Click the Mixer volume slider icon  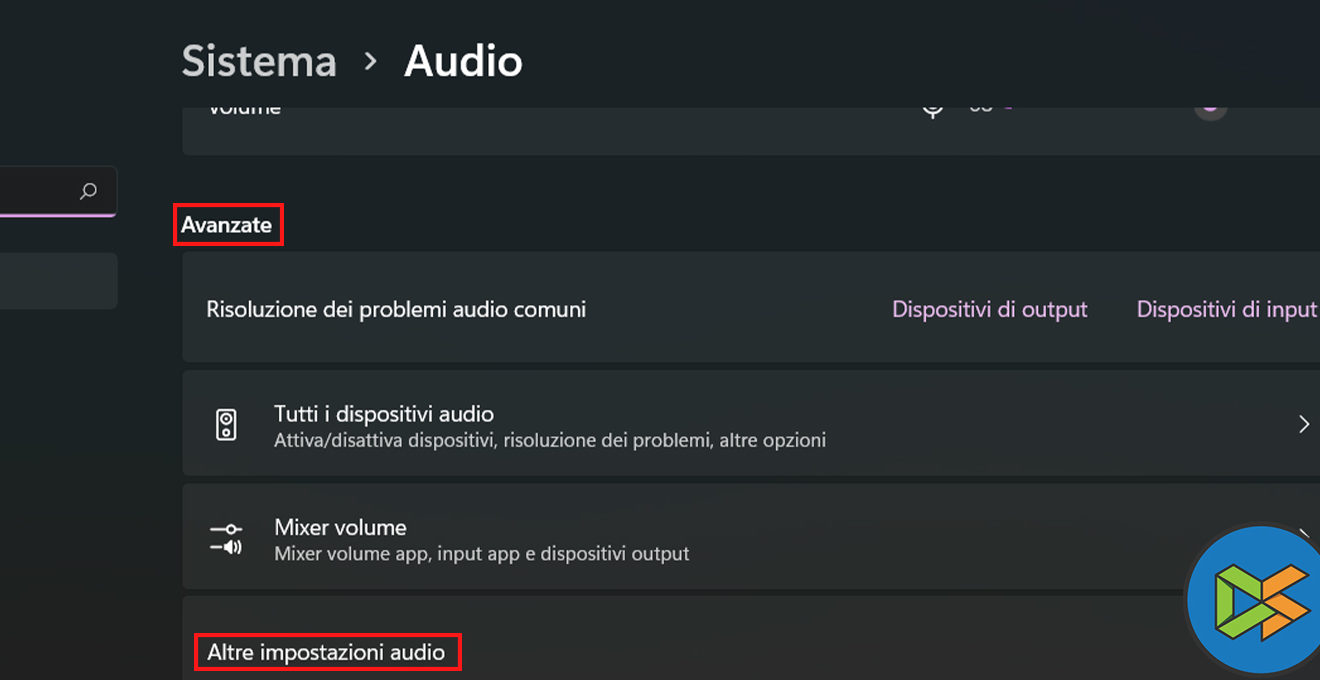pos(227,538)
